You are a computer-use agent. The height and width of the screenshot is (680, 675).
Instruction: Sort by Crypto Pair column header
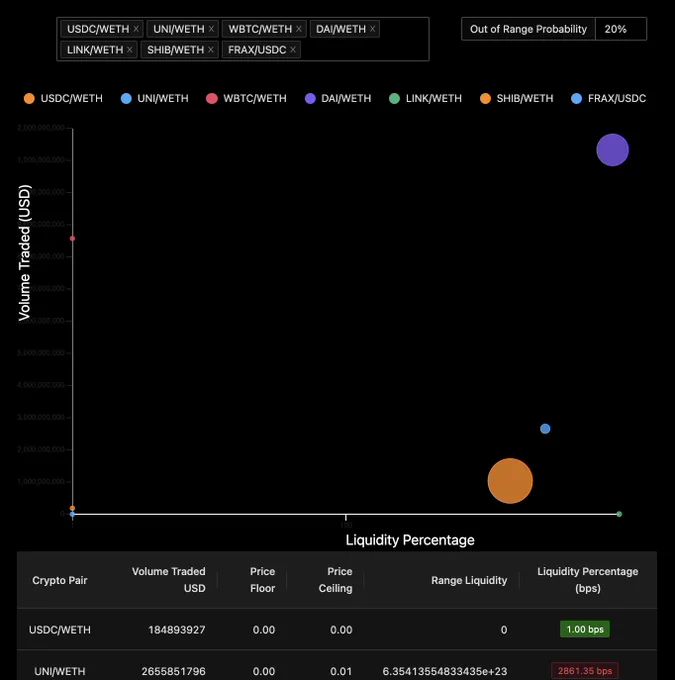coord(60,580)
